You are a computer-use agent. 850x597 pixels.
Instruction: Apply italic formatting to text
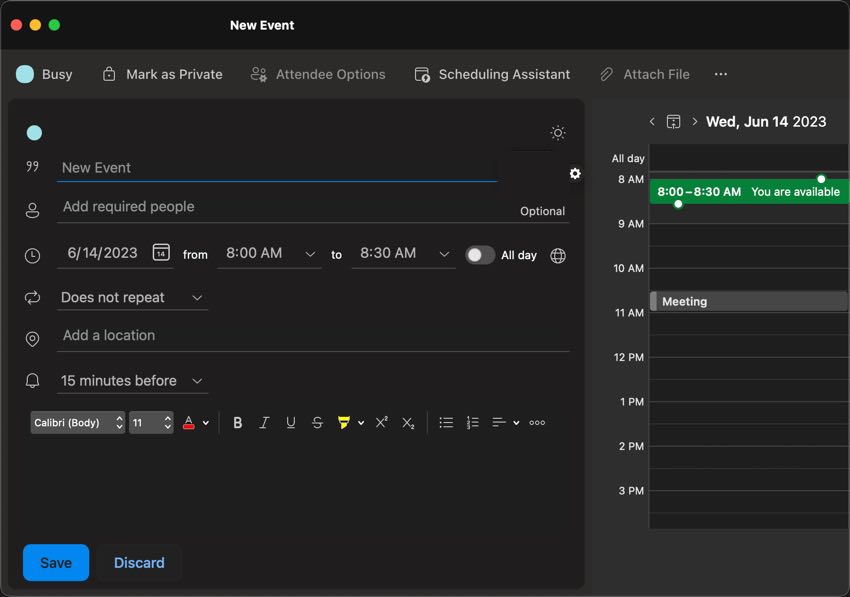pyautogui.click(x=264, y=423)
